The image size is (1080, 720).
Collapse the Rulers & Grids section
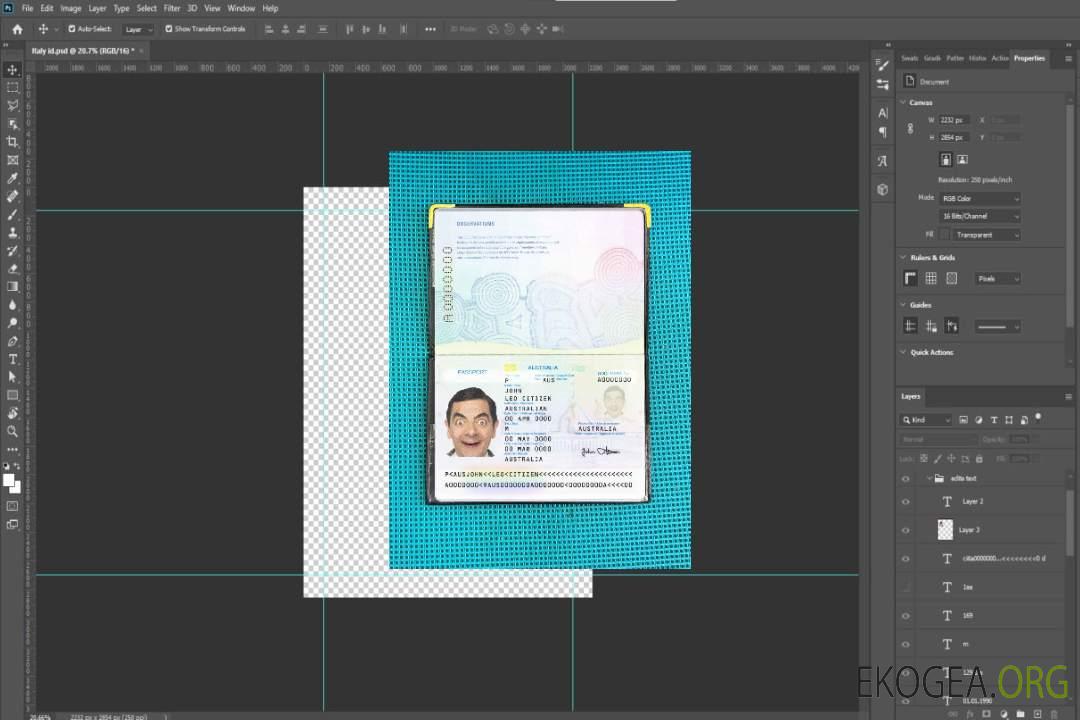pos(903,258)
